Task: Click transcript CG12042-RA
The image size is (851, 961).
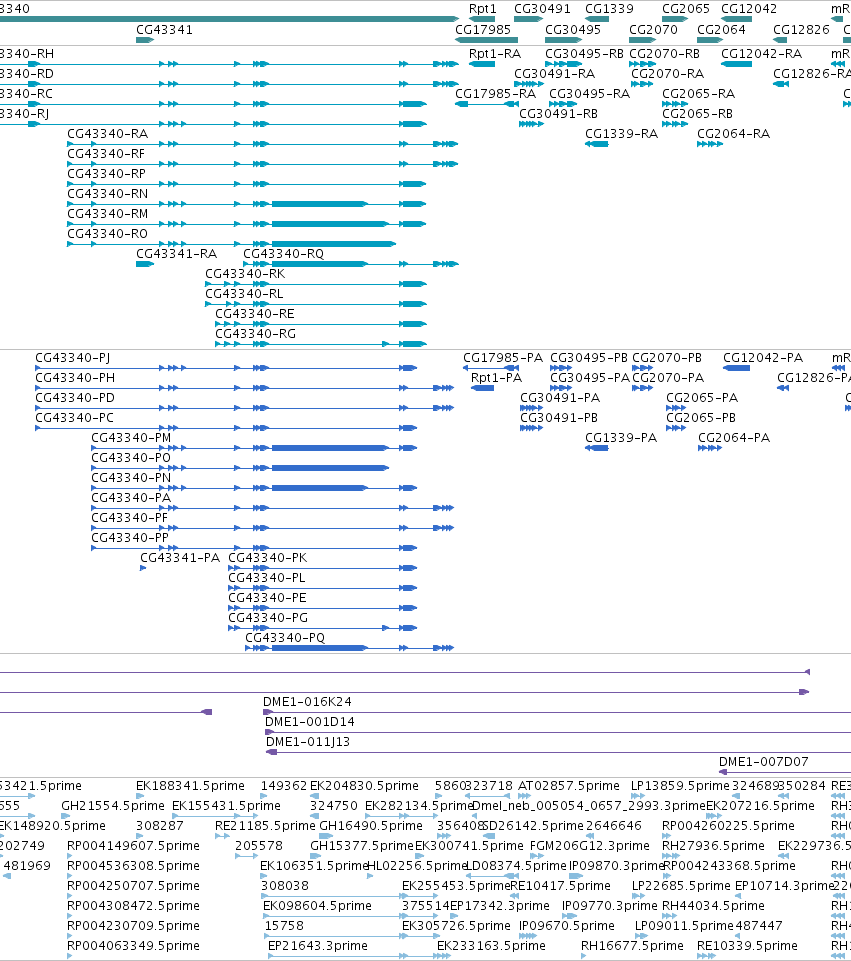Action: pos(761,54)
